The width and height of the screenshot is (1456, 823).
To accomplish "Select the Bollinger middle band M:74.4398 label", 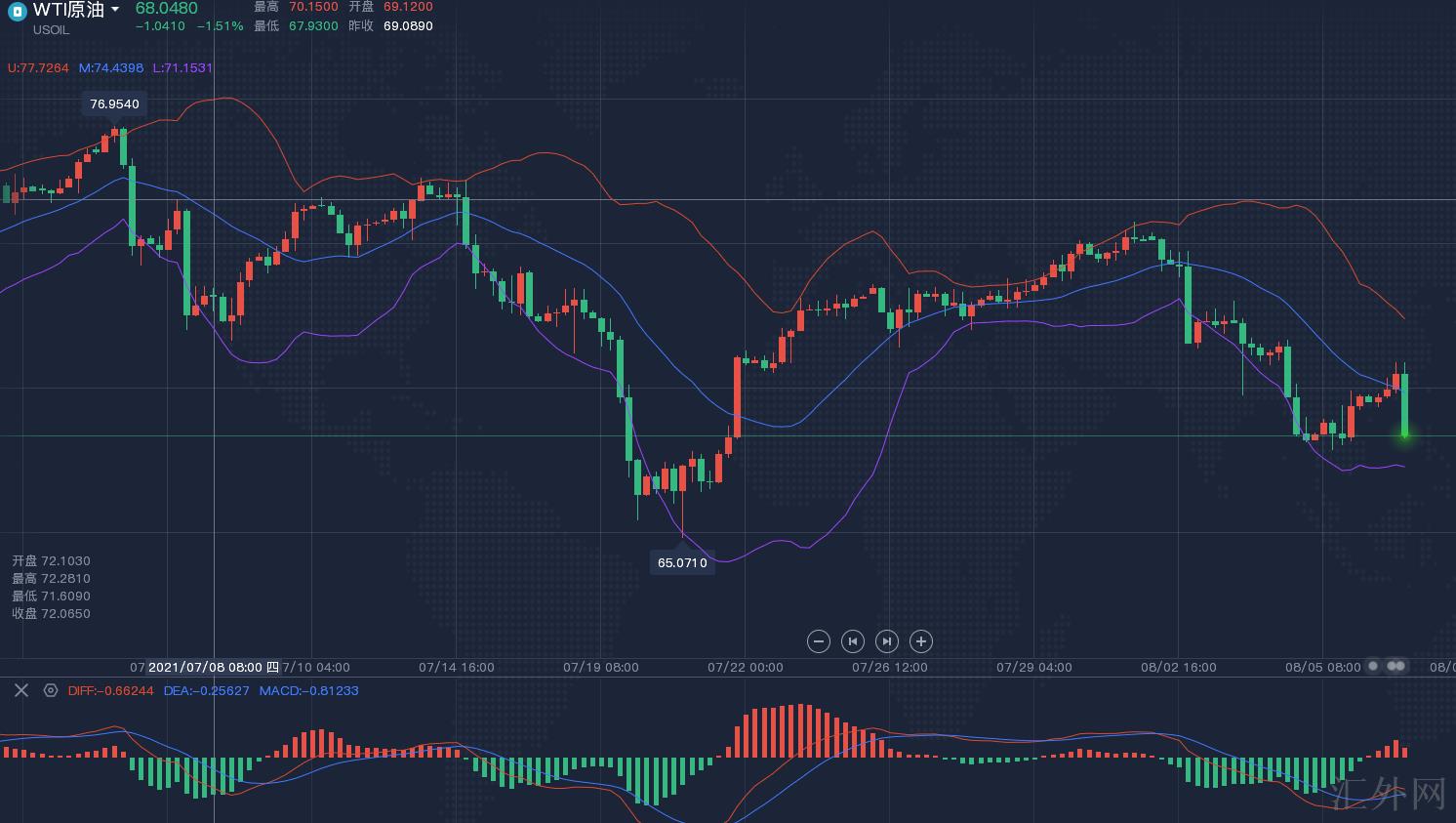I will pos(111,68).
